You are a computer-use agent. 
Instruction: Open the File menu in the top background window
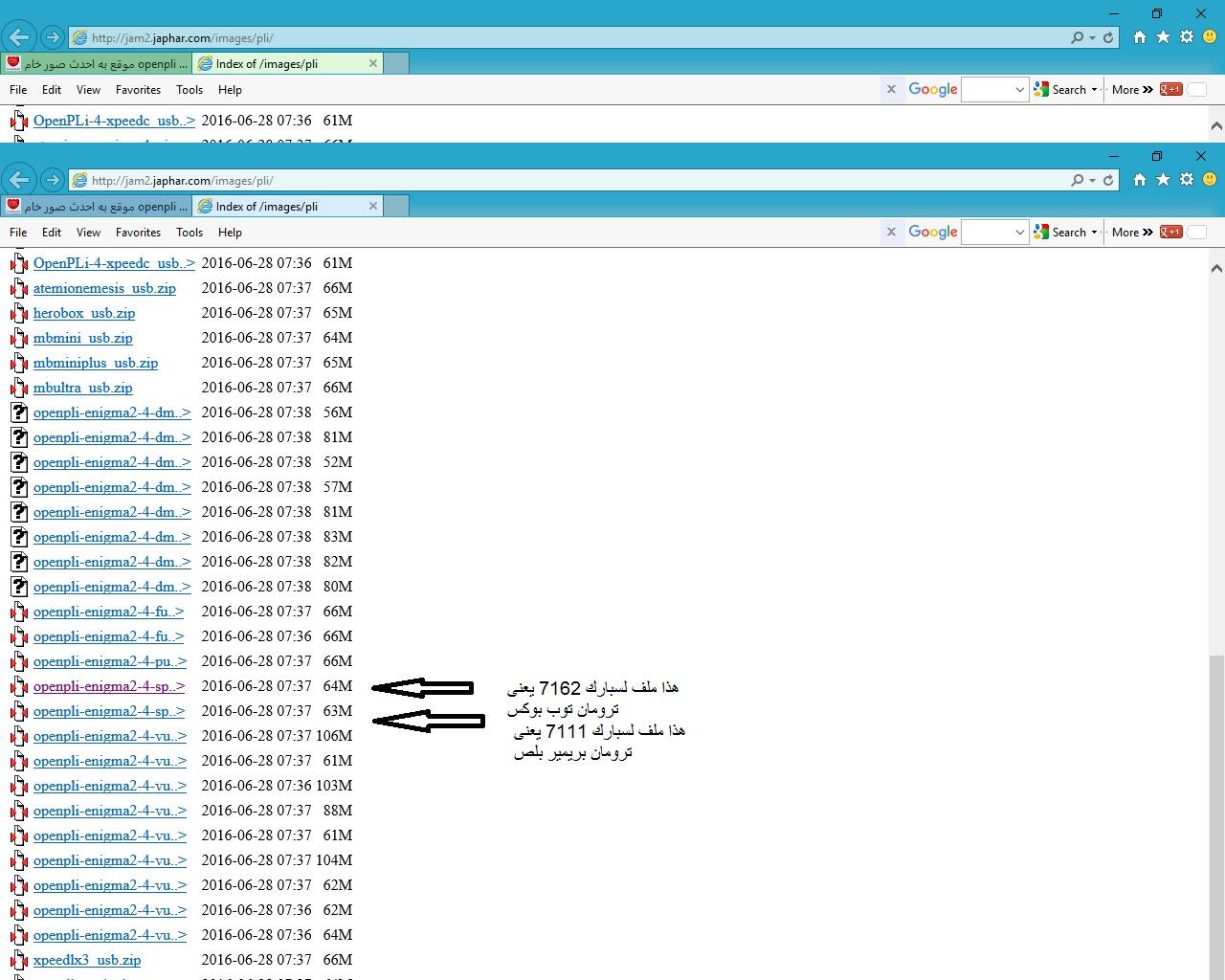pyautogui.click(x=18, y=89)
